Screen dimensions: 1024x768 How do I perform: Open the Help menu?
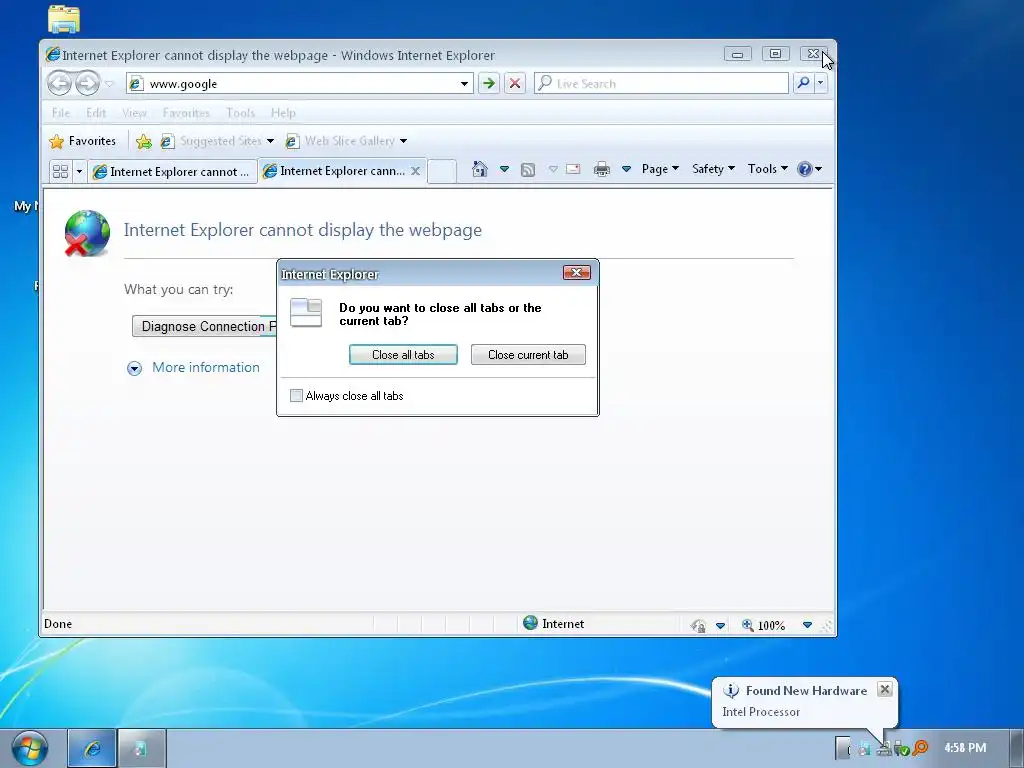point(283,113)
